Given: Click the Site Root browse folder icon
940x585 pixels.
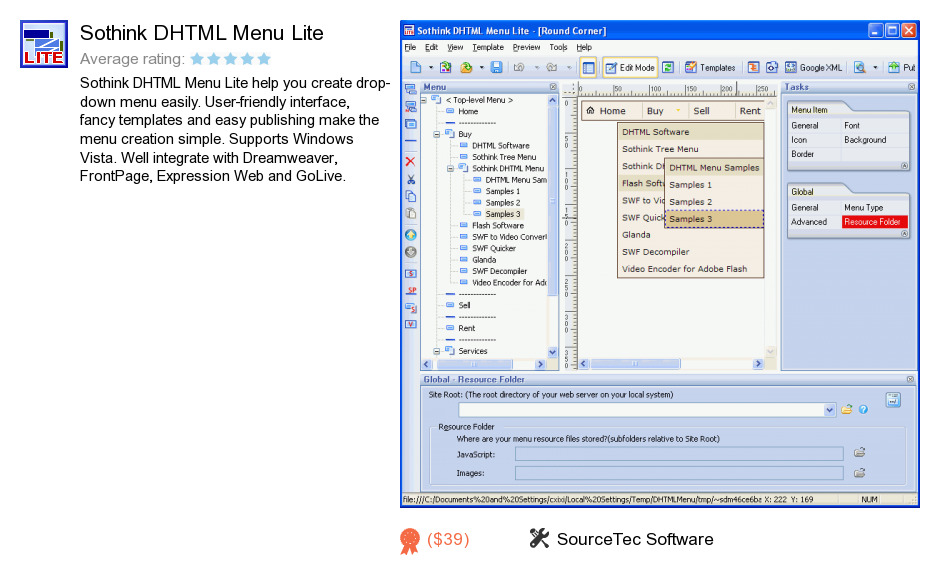Looking at the screenshot, I should [846, 409].
